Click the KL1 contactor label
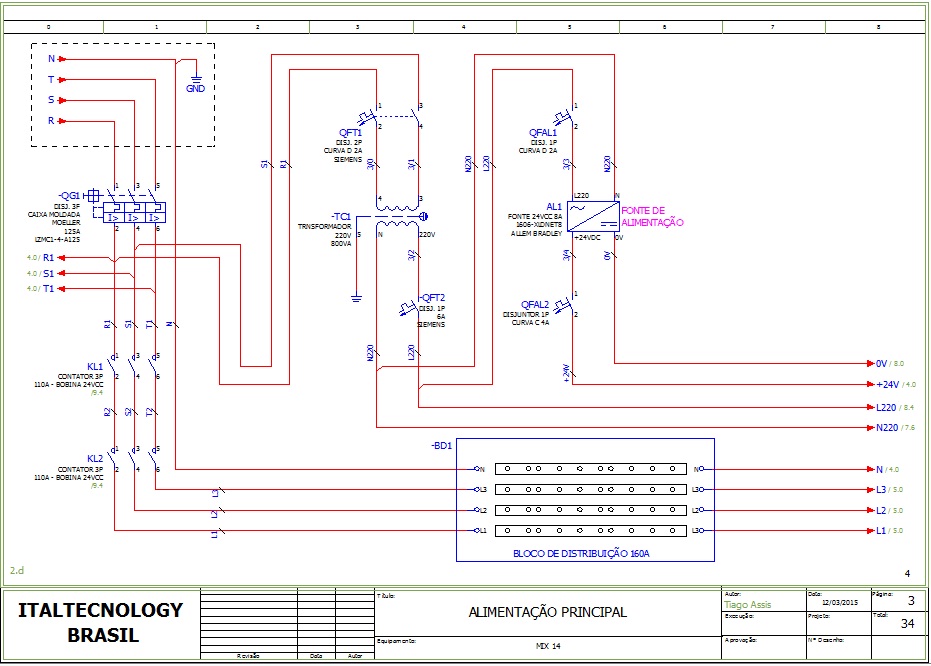 [95, 367]
